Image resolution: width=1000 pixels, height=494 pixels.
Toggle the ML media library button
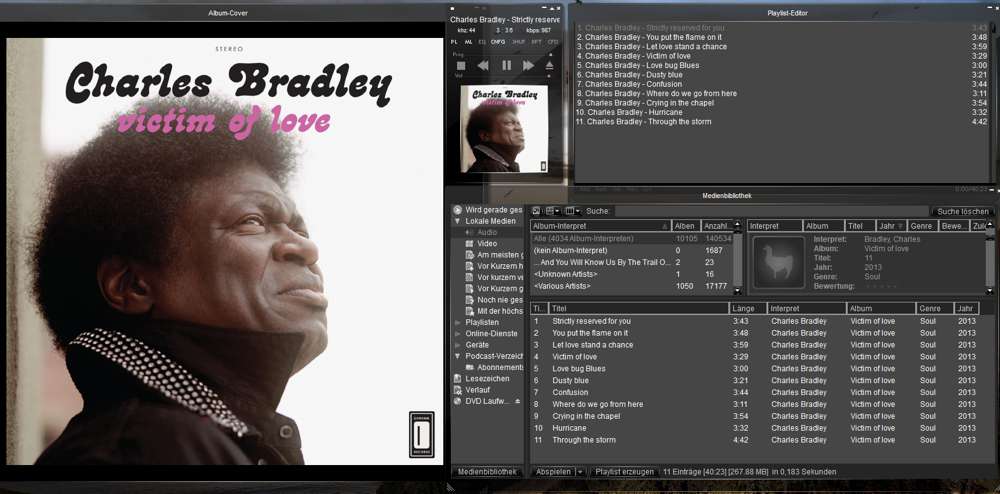tap(468, 42)
